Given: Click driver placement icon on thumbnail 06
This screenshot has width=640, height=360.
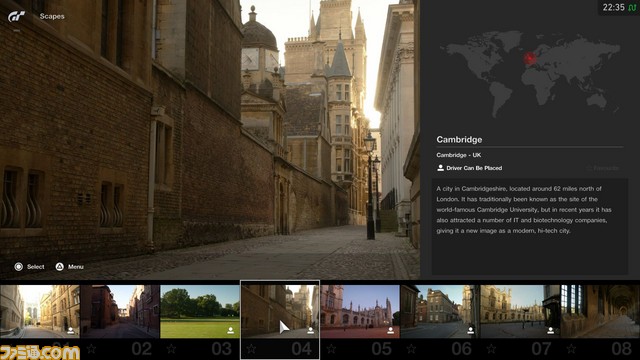Looking at the screenshot, I should 471,330.
